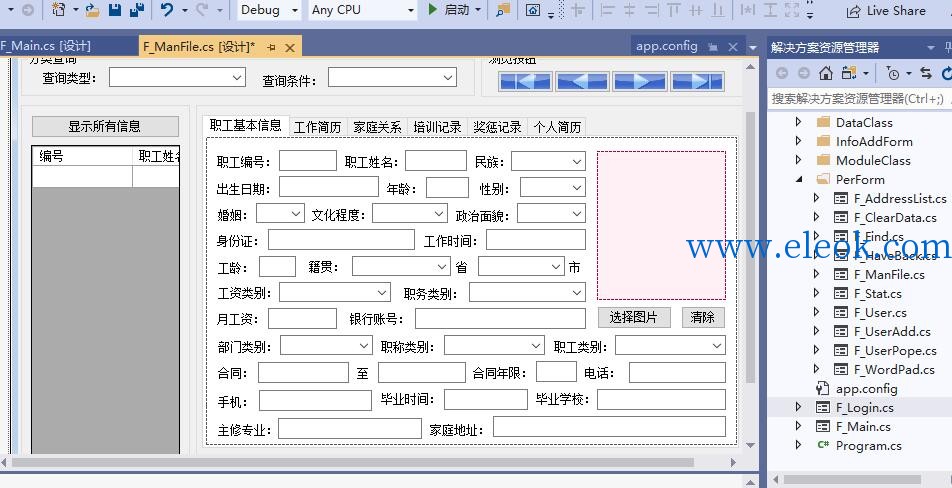Viewport: 952px width, 488px height.
Task: Click the Solution Explorer search box
Action: 859,98
